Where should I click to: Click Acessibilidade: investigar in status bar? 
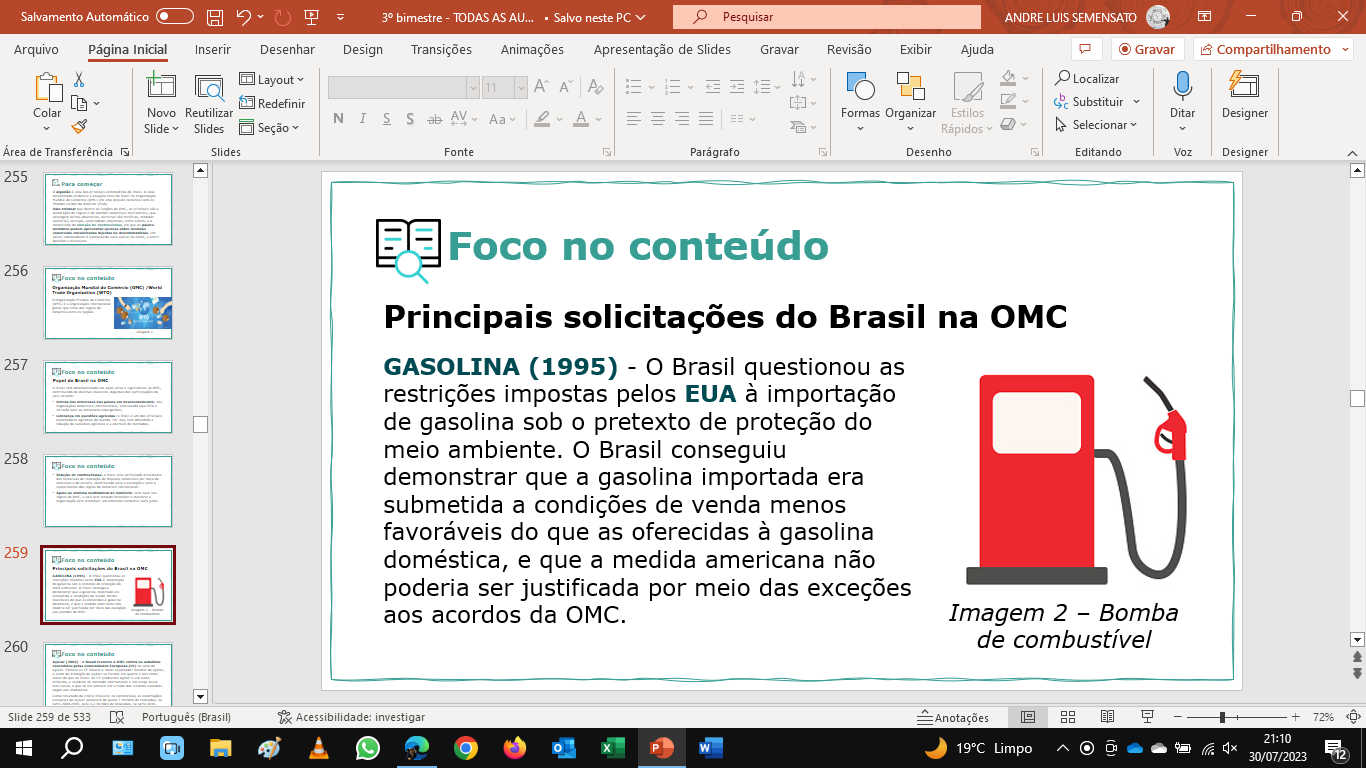pyautogui.click(x=351, y=717)
